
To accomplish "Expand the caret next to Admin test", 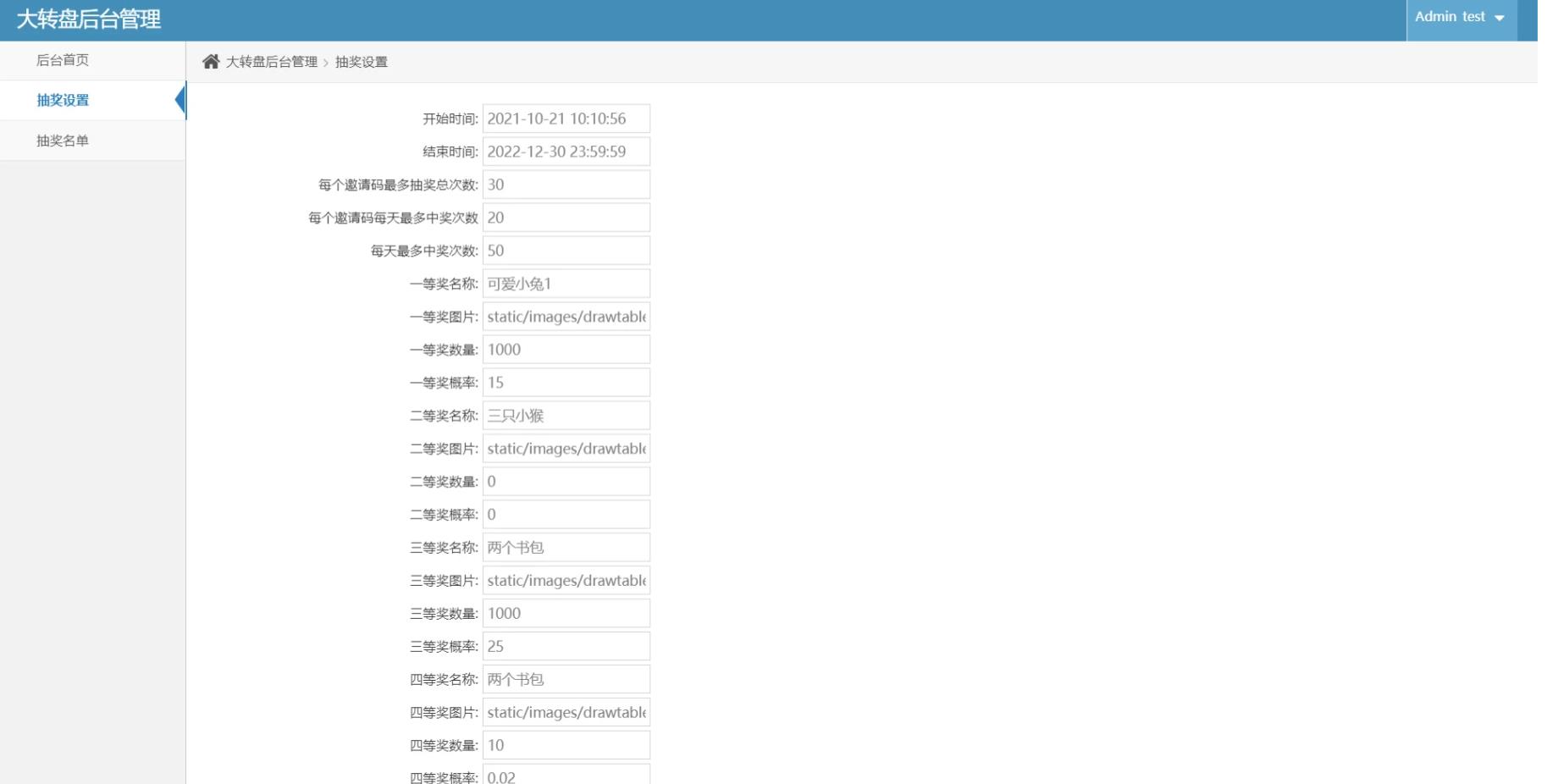I will coord(1499,16).
